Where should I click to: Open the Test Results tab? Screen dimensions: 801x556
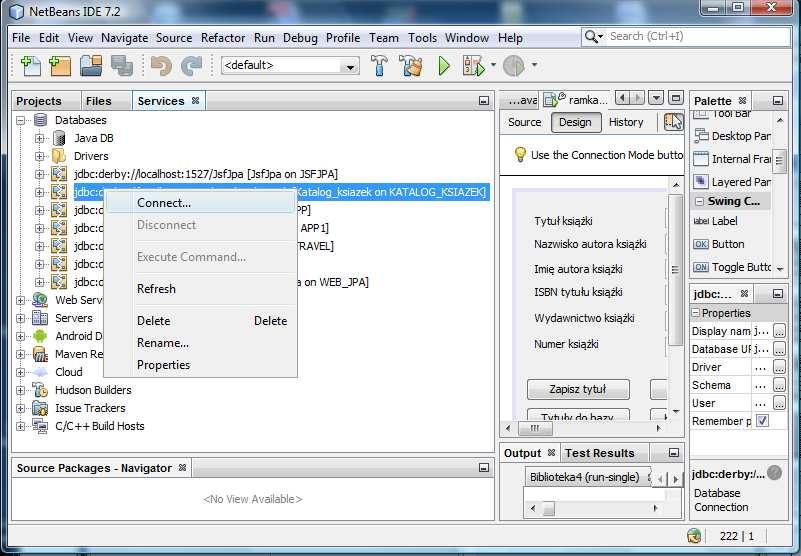(600, 453)
